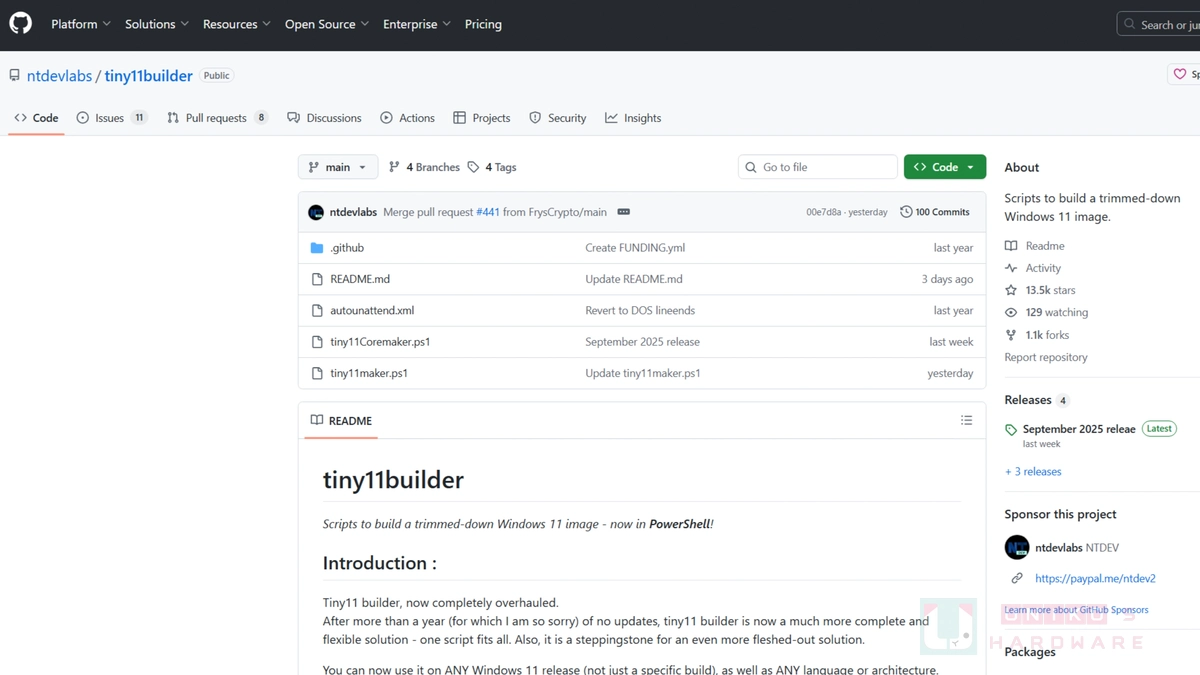Open the .github folder
Screen dimensions: 1200x675
click(x=347, y=248)
